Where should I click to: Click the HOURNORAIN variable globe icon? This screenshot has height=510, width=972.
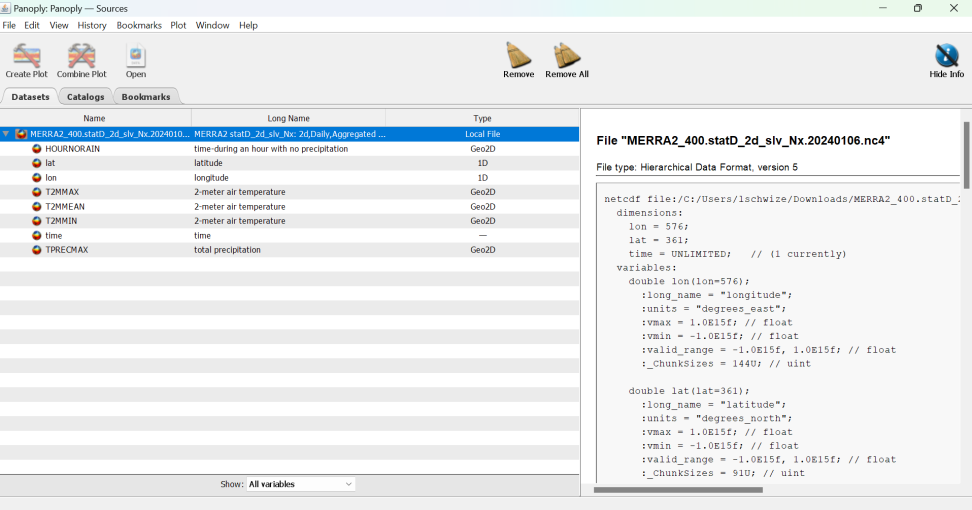(x=37, y=149)
